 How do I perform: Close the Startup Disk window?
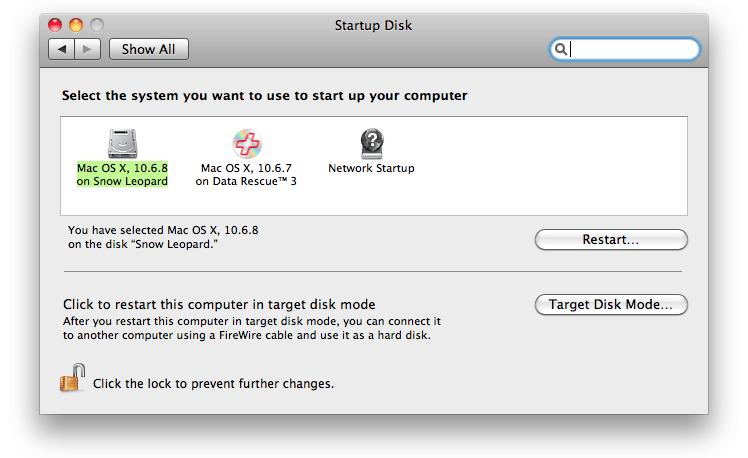click(56, 25)
